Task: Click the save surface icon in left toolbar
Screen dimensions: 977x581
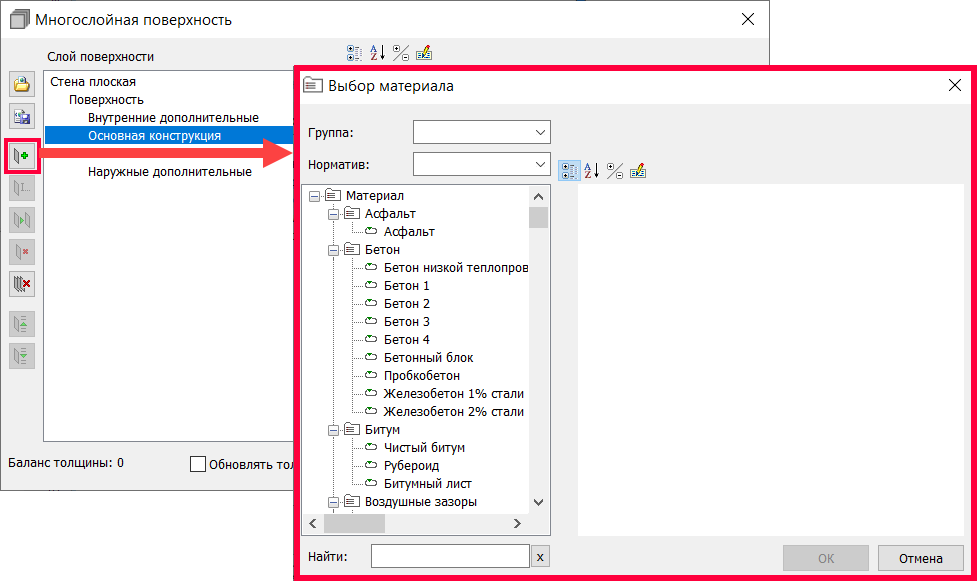Action: 21,116
